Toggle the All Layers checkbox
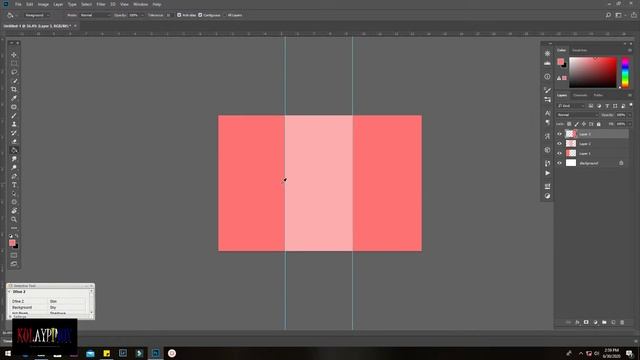Screen dimensions: 640x360 click(x=225, y=15)
